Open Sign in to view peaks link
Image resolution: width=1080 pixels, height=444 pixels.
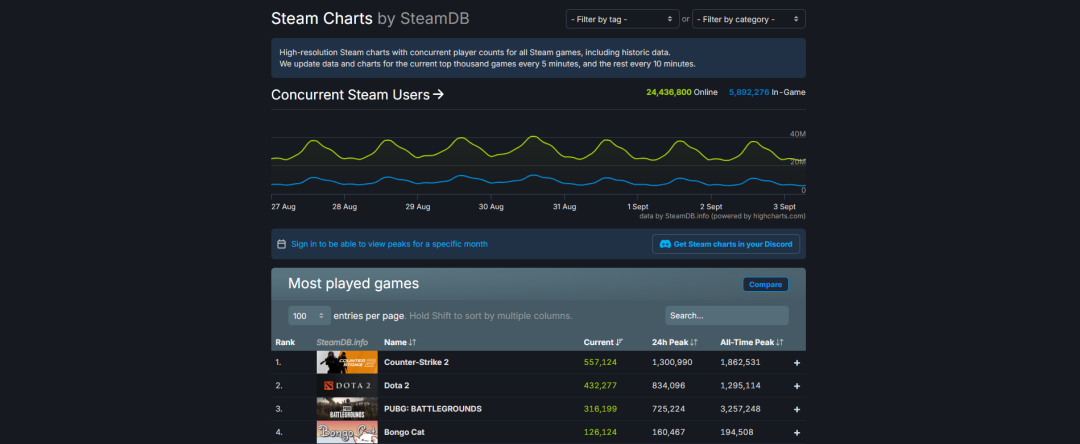pyautogui.click(x=389, y=244)
